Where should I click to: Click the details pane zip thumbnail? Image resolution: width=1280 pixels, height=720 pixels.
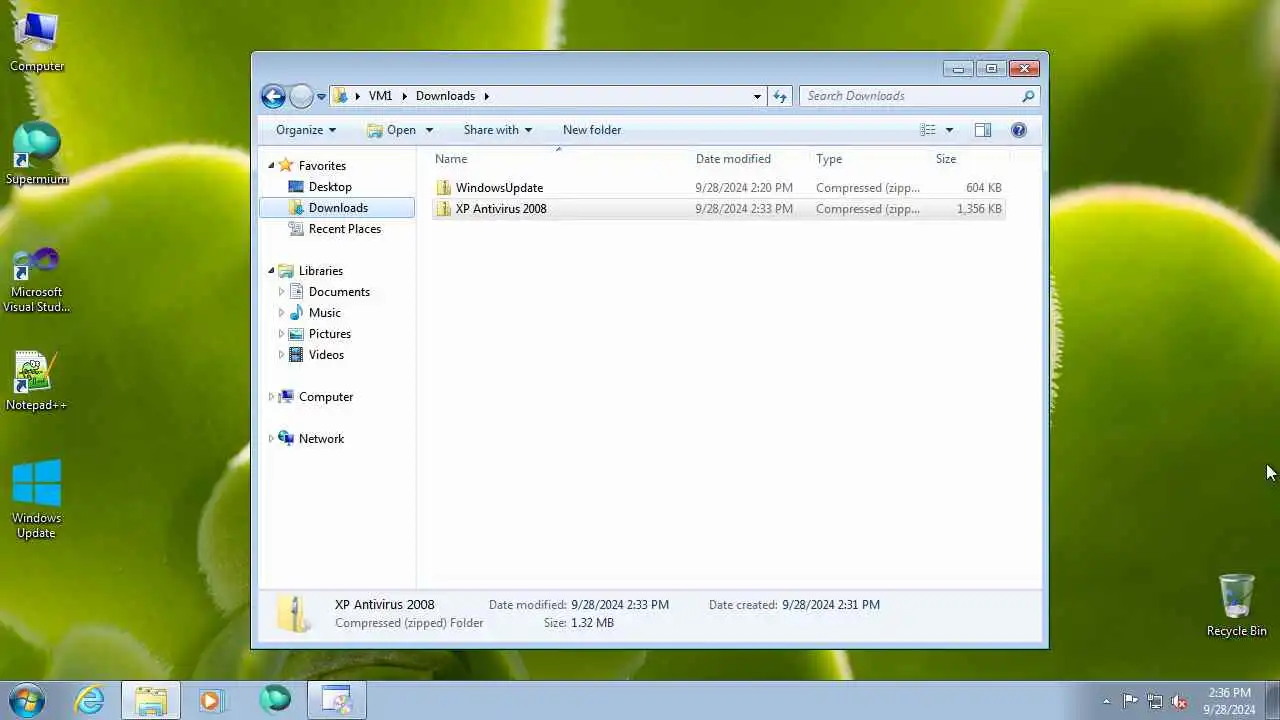294,614
